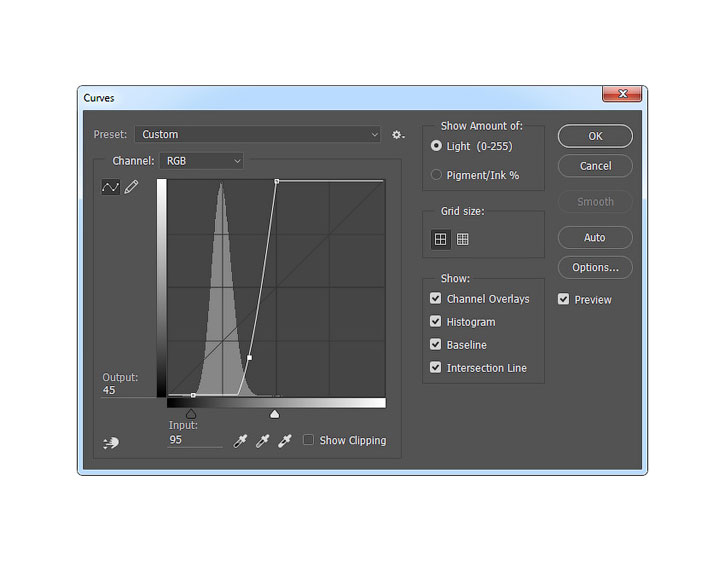725x561 pixels.
Task: Click the Cancel button
Action: pos(595,166)
